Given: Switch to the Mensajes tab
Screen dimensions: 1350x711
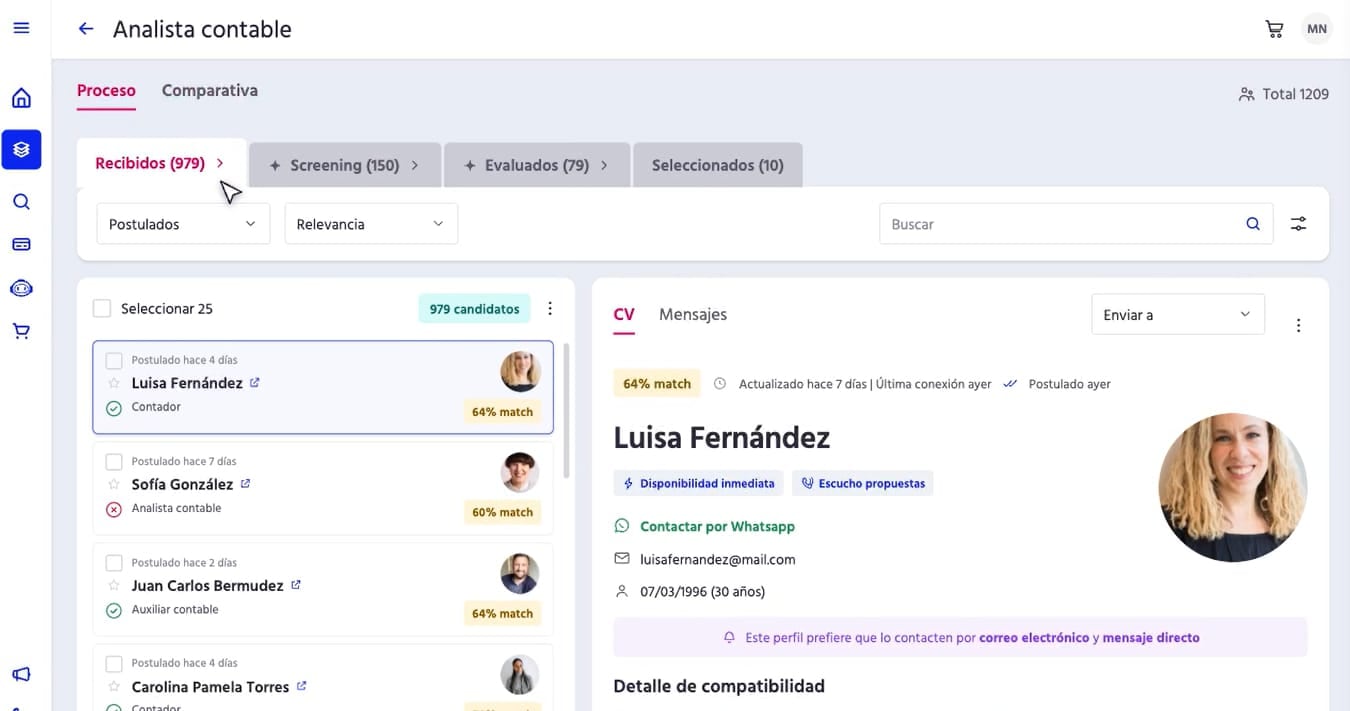Looking at the screenshot, I should (x=693, y=314).
